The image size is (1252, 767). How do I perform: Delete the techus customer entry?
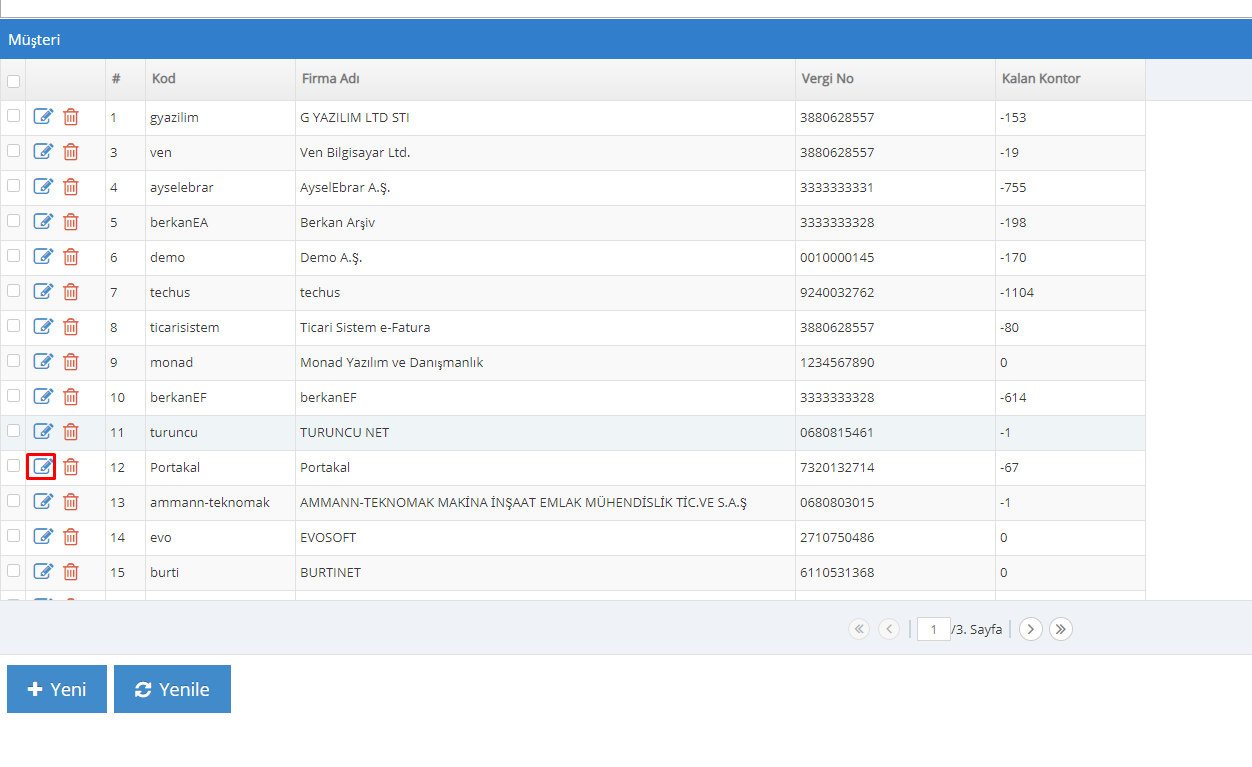click(x=71, y=292)
